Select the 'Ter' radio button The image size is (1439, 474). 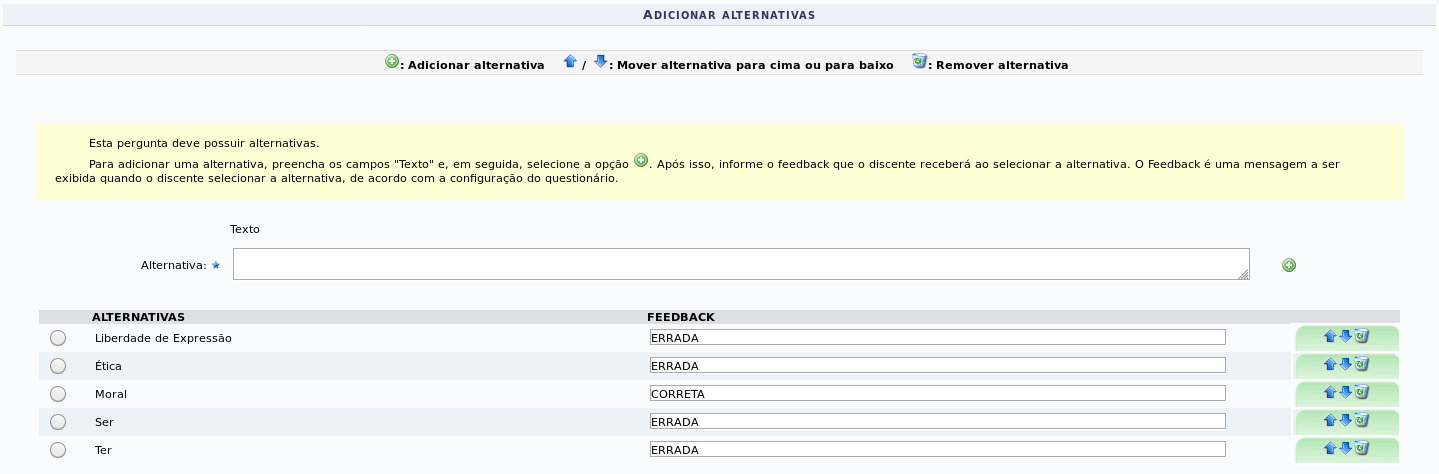click(58, 450)
